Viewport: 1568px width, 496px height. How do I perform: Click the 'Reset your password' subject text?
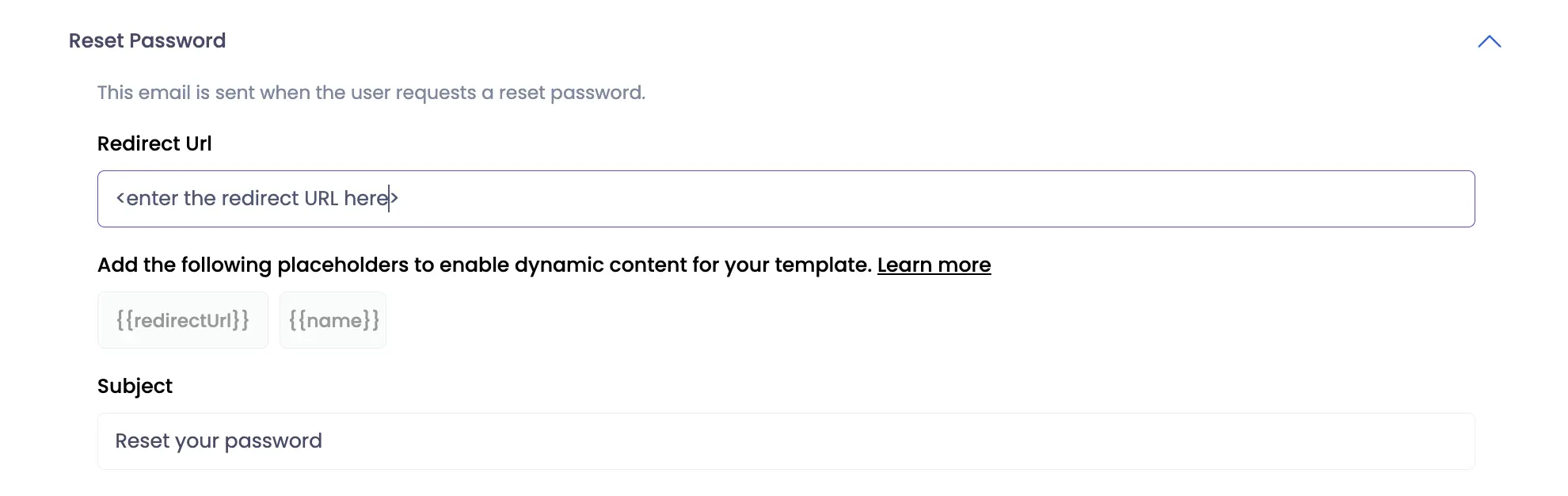[x=219, y=441]
